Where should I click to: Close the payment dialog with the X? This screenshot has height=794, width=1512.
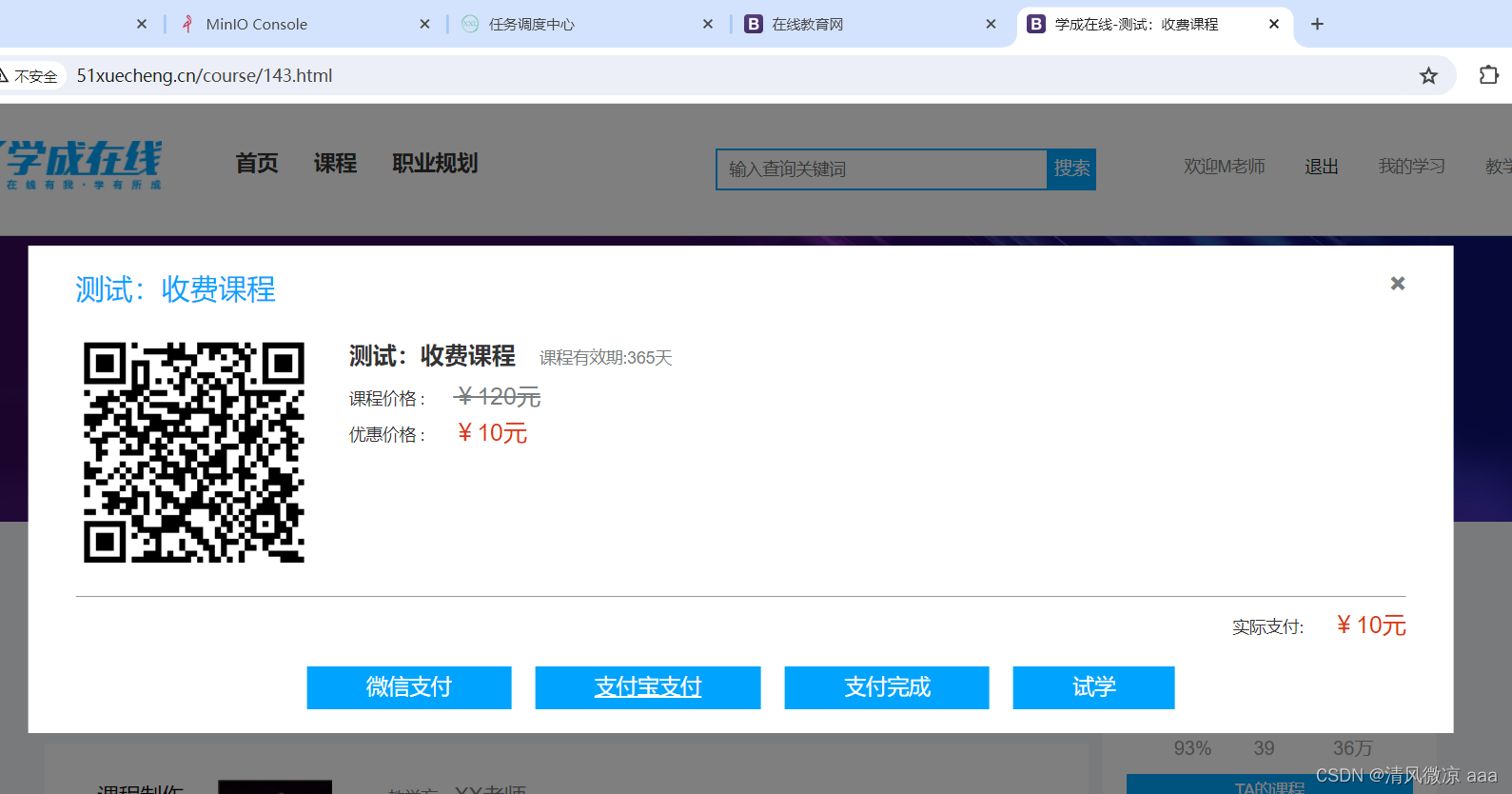coord(1398,284)
